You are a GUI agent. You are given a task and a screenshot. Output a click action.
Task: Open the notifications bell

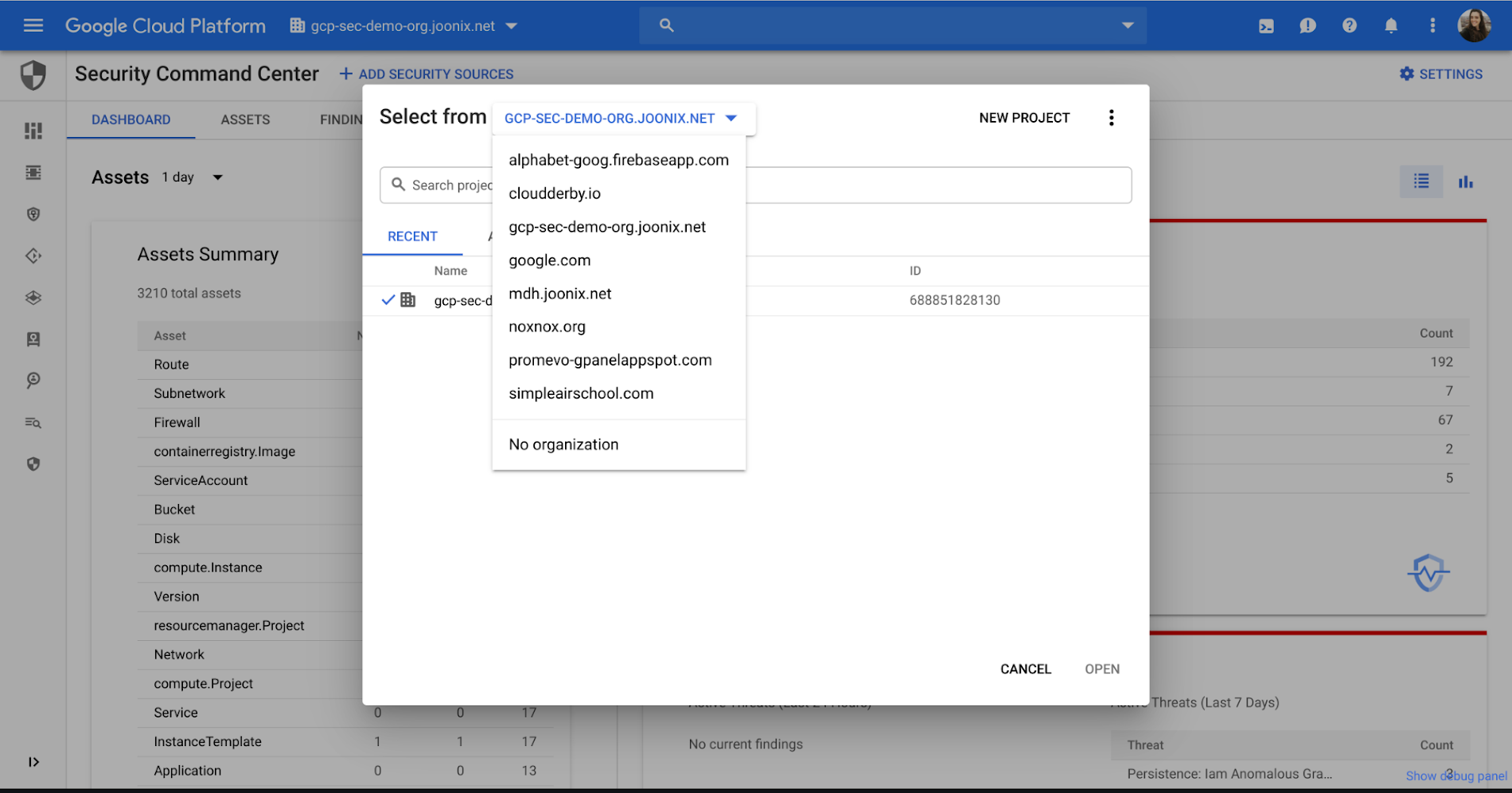pos(1391,25)
